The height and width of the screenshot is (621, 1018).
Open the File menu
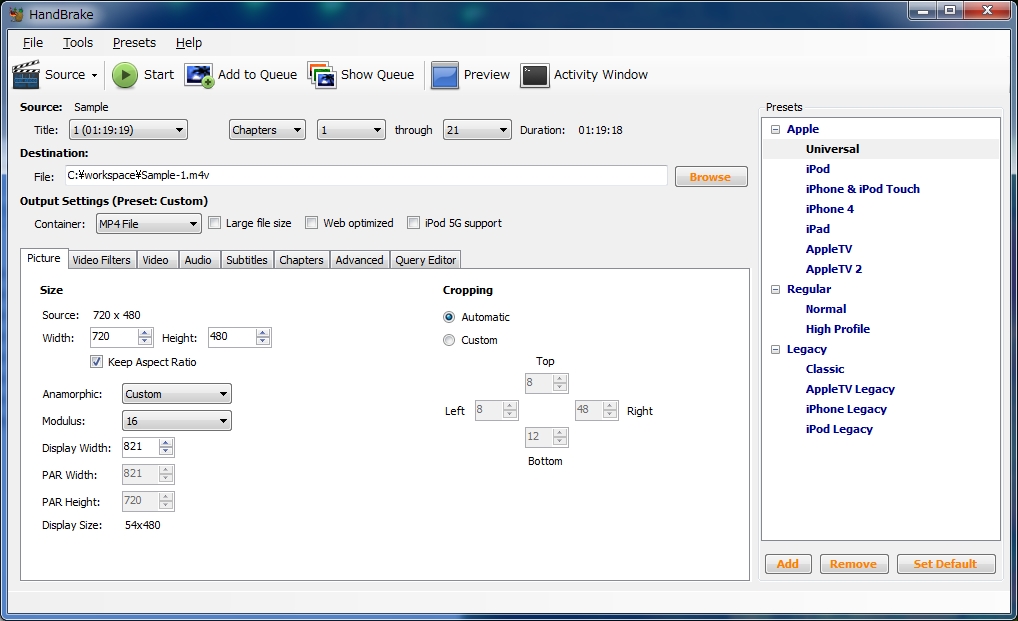point(32,43)
